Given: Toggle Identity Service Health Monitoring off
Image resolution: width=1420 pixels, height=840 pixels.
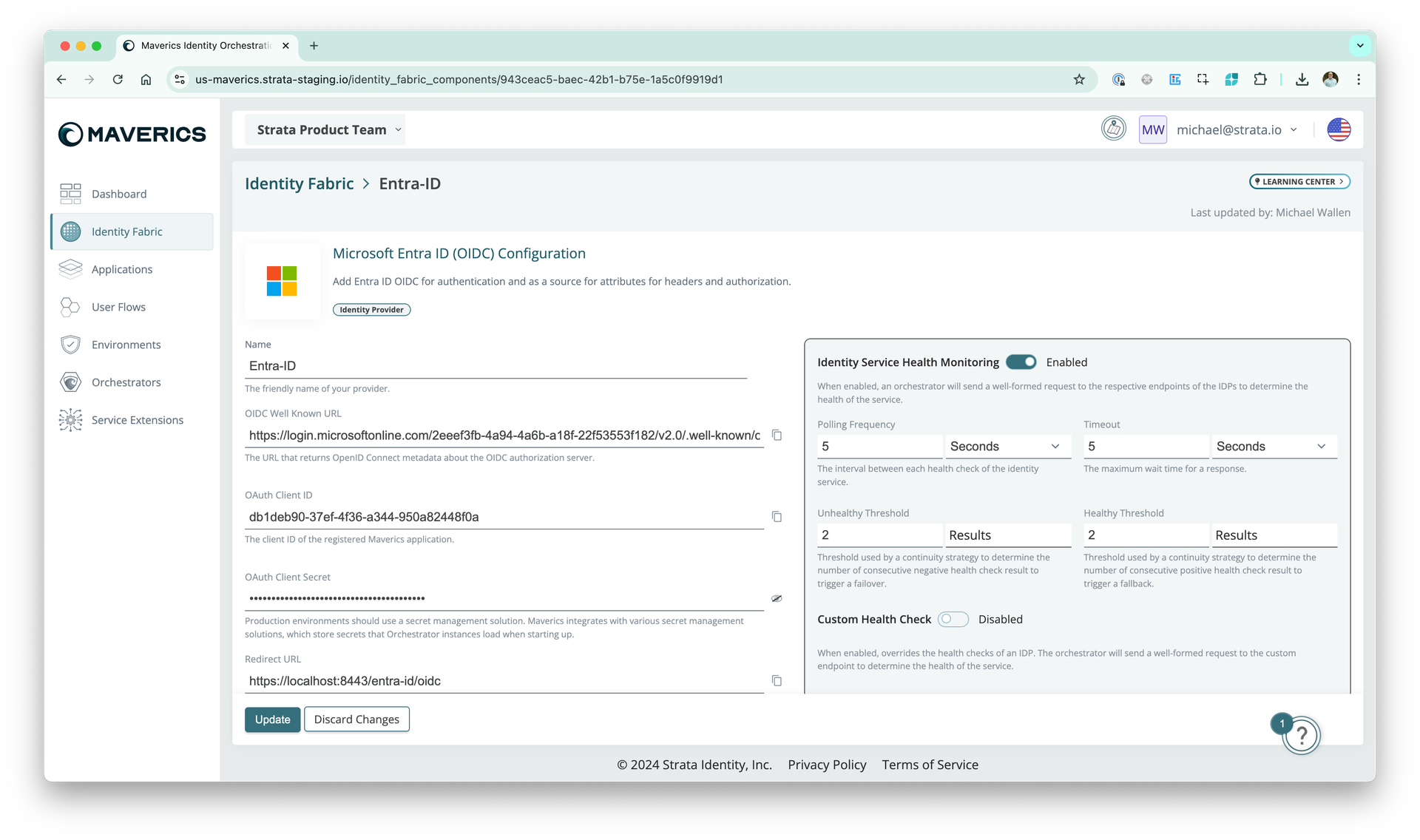Looking at the screenshot, I should click(1021, 362).
